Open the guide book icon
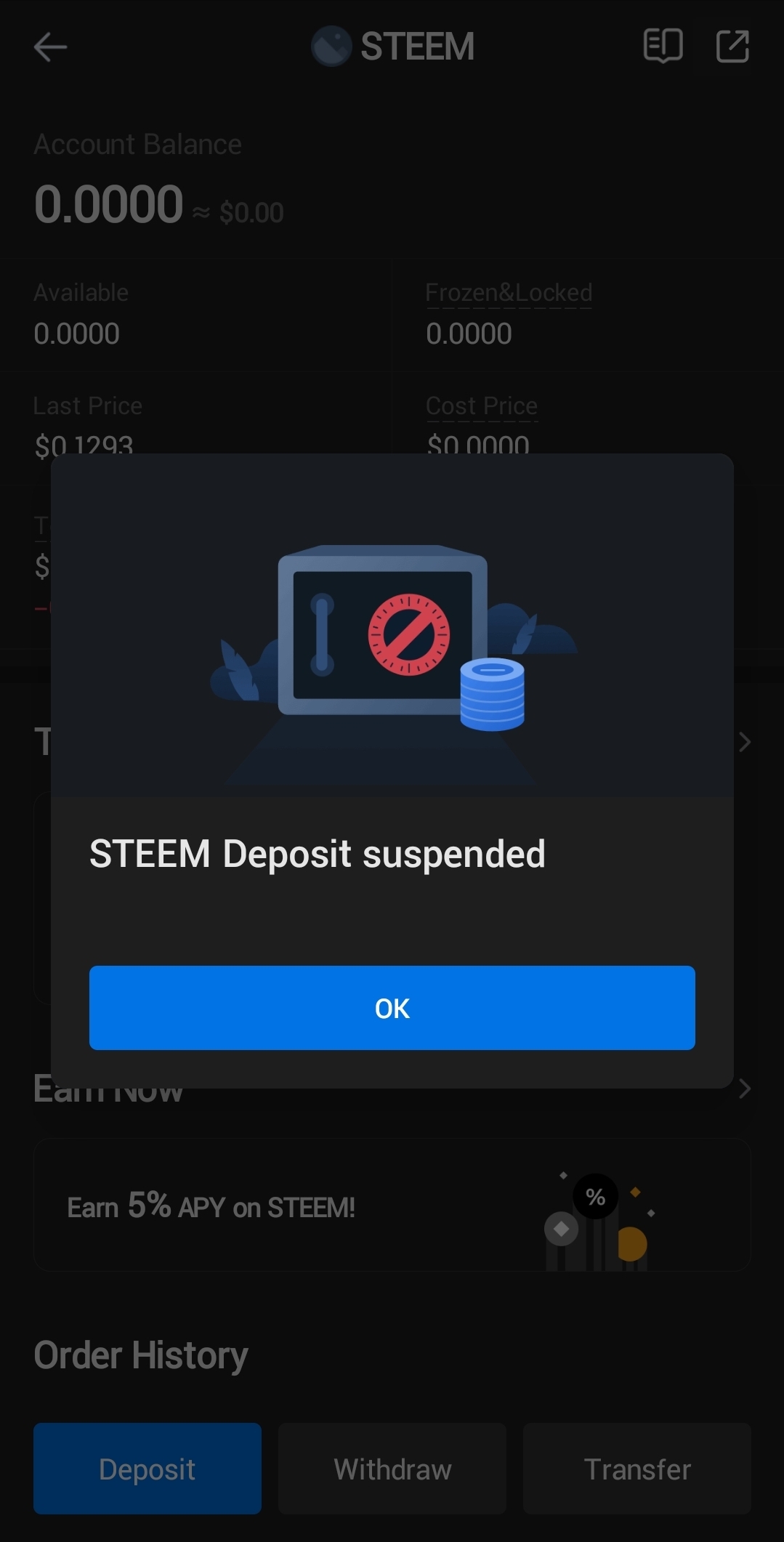The height and width of the screenshot is (1542, 784). [x=663, y=47]
